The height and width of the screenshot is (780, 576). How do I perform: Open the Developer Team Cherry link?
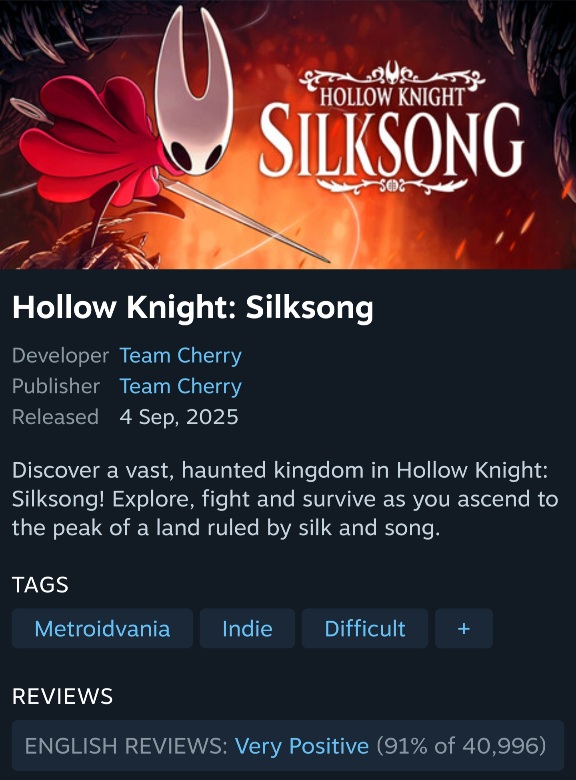coord(180,356)
